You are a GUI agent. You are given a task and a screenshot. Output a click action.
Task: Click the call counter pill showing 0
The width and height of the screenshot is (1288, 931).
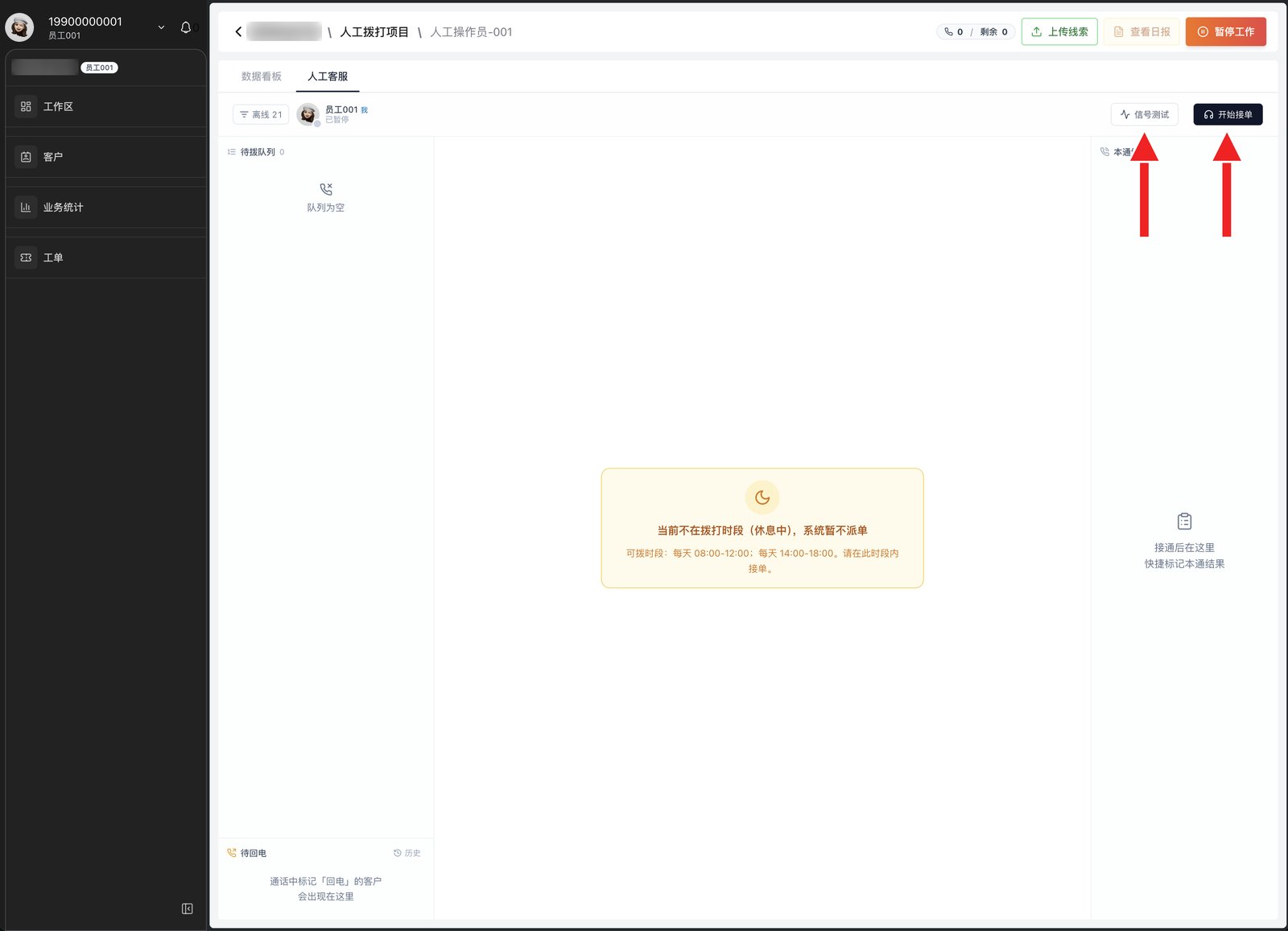[976, 32]
